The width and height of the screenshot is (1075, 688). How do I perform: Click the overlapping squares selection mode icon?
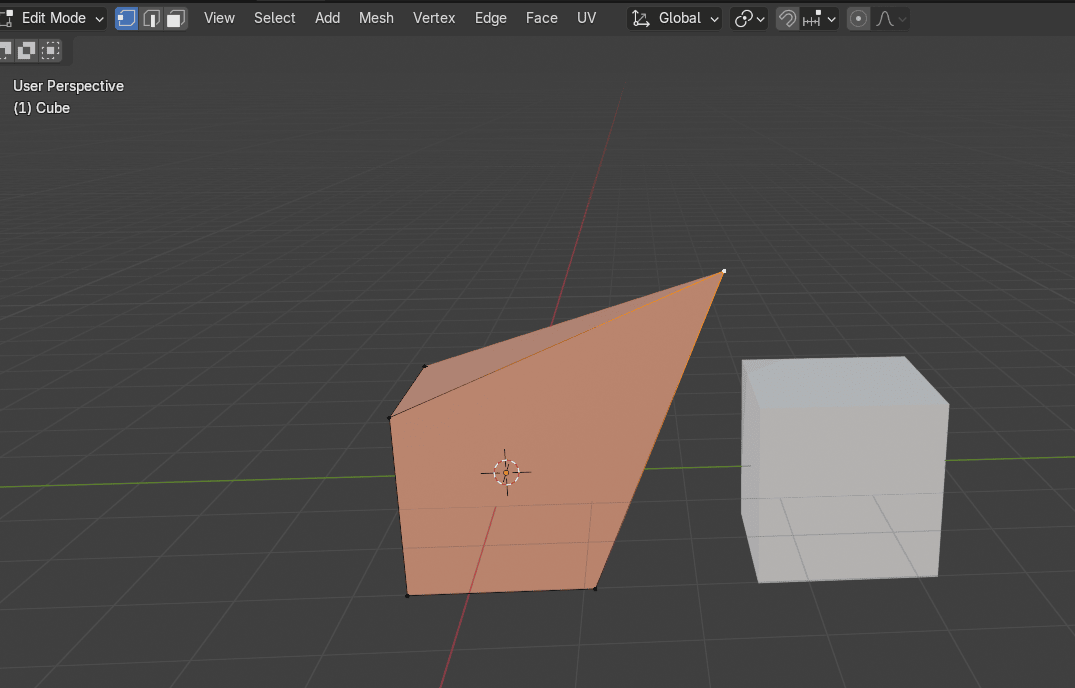[x=27, y=49]
